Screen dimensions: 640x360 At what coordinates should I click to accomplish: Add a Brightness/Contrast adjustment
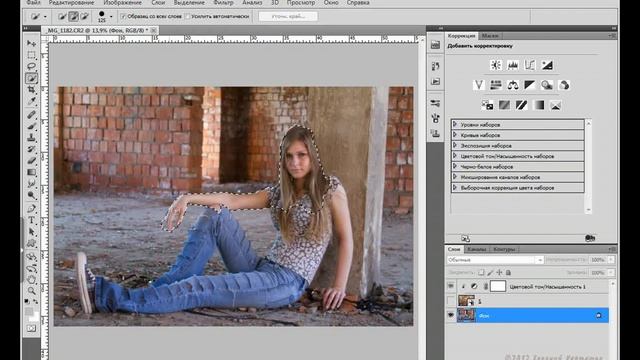point(496,65)
